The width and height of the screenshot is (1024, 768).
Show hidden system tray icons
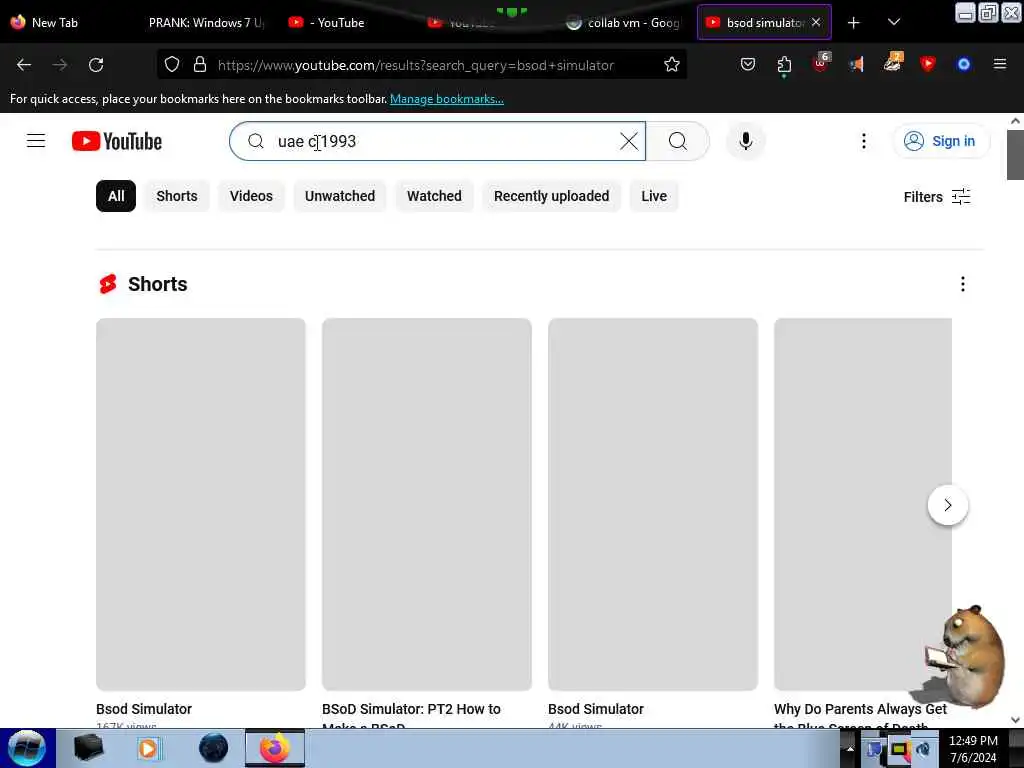coord(850,748)
